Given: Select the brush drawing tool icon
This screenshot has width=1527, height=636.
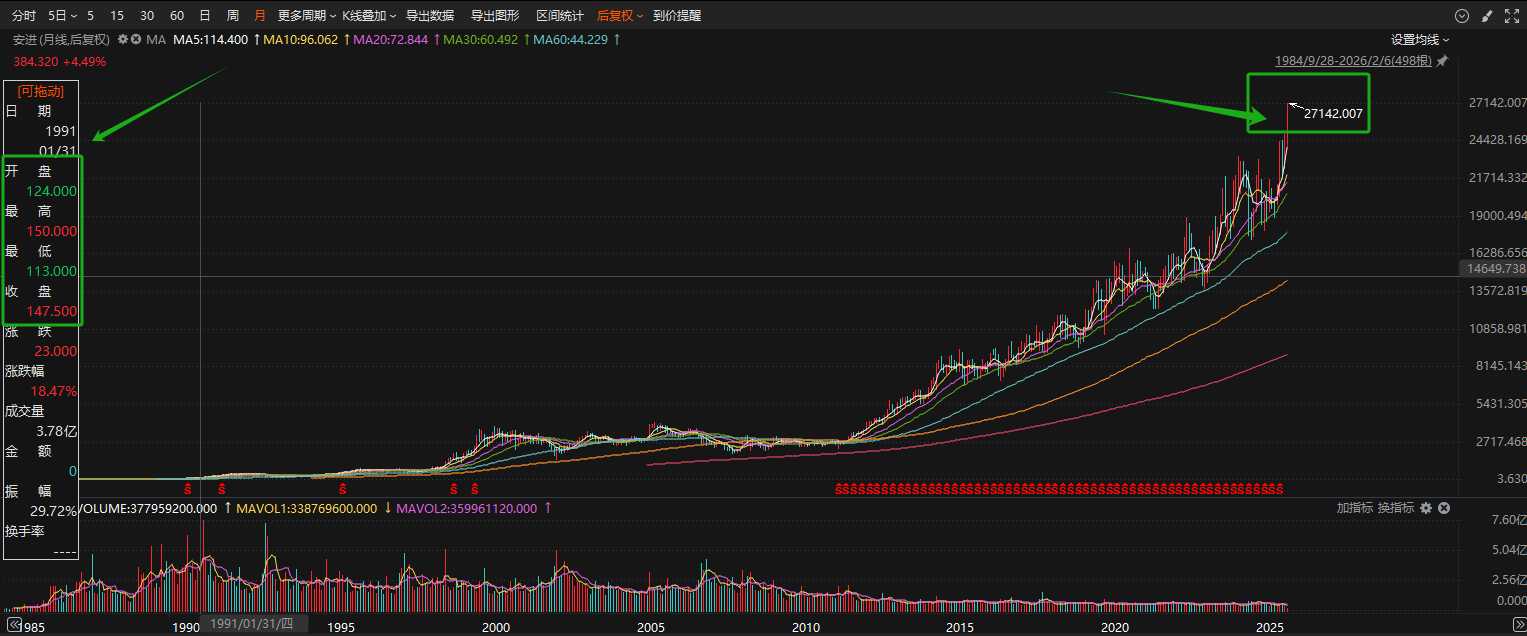Looking at the screenshot, I should (x=1487, y=16).
